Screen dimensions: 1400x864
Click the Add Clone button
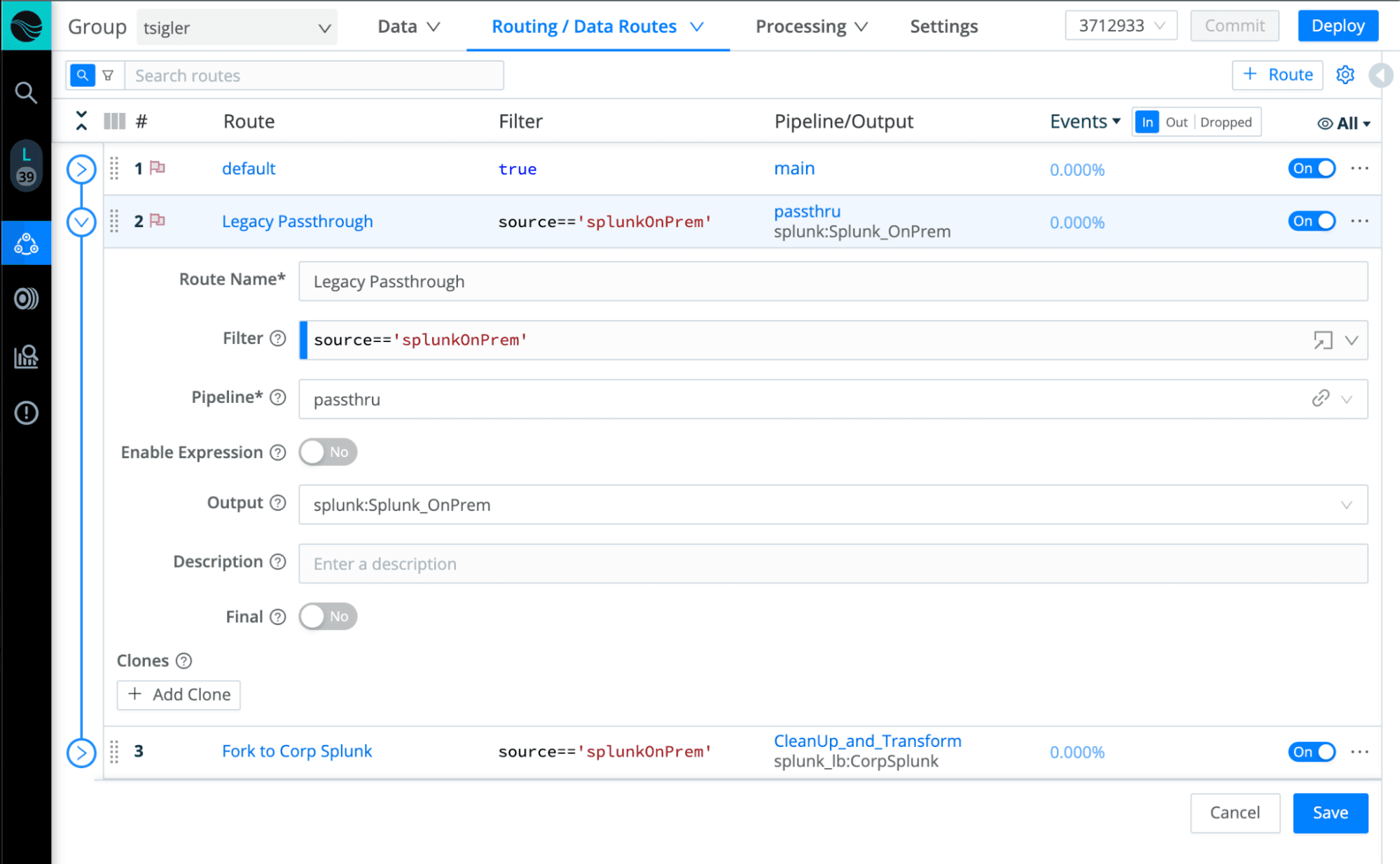(179, 694)
